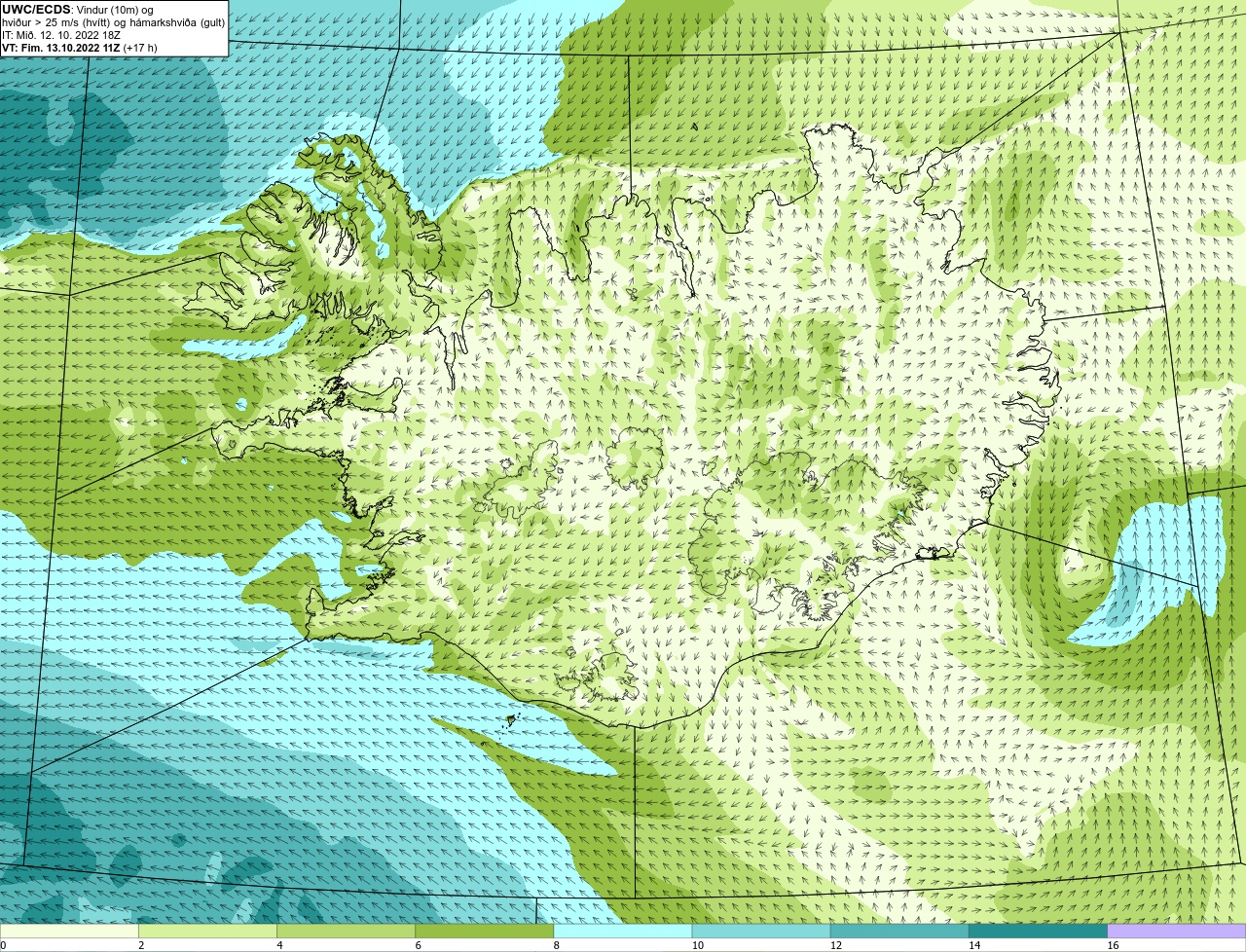Click the "UWC/ECDS: Vindur (10m) og" title line
1246x952 pixels.
coord(78,10)
